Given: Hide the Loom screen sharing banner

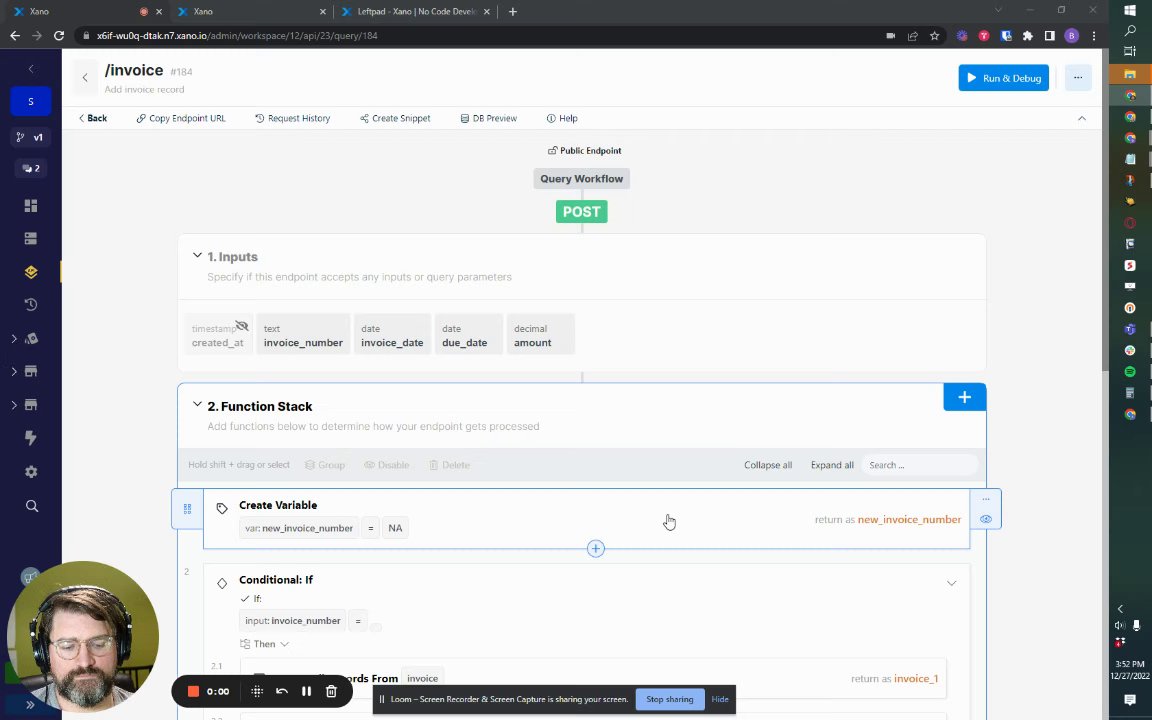Looking at the screenshot, I should click(720, 699).
